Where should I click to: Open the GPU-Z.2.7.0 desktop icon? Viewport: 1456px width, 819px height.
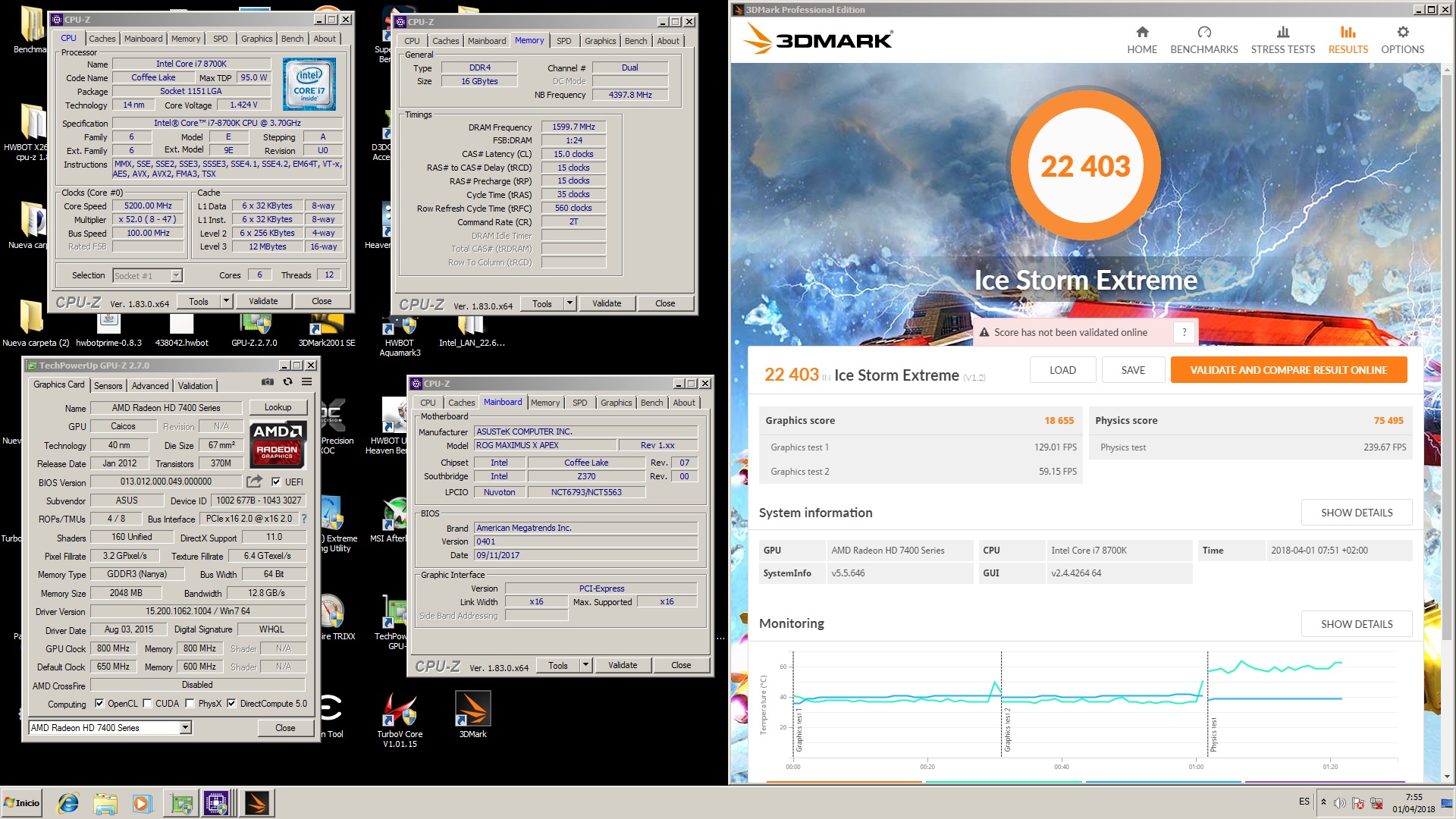tap(255, 329)
